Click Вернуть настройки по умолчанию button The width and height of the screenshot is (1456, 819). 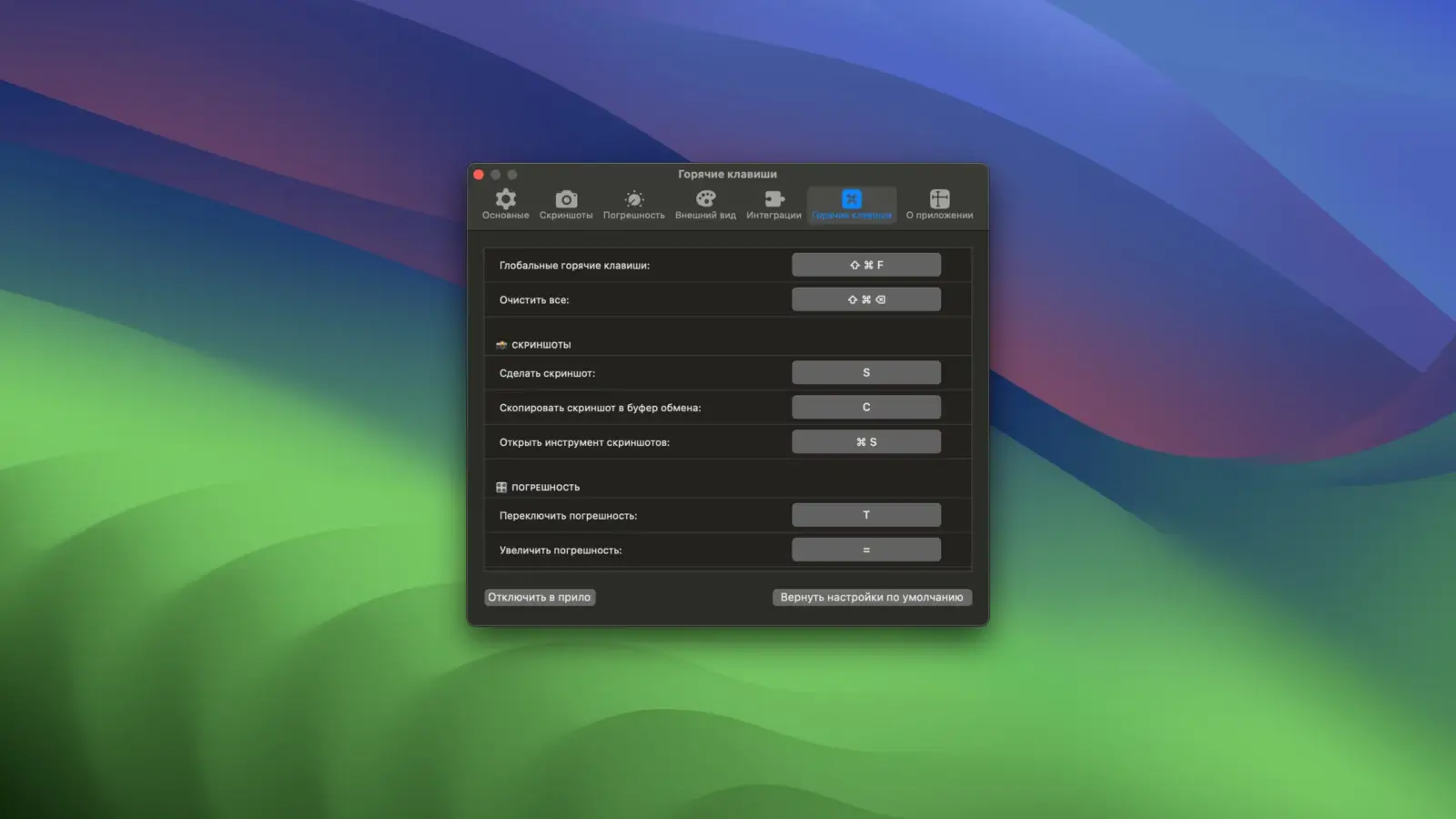872,598
